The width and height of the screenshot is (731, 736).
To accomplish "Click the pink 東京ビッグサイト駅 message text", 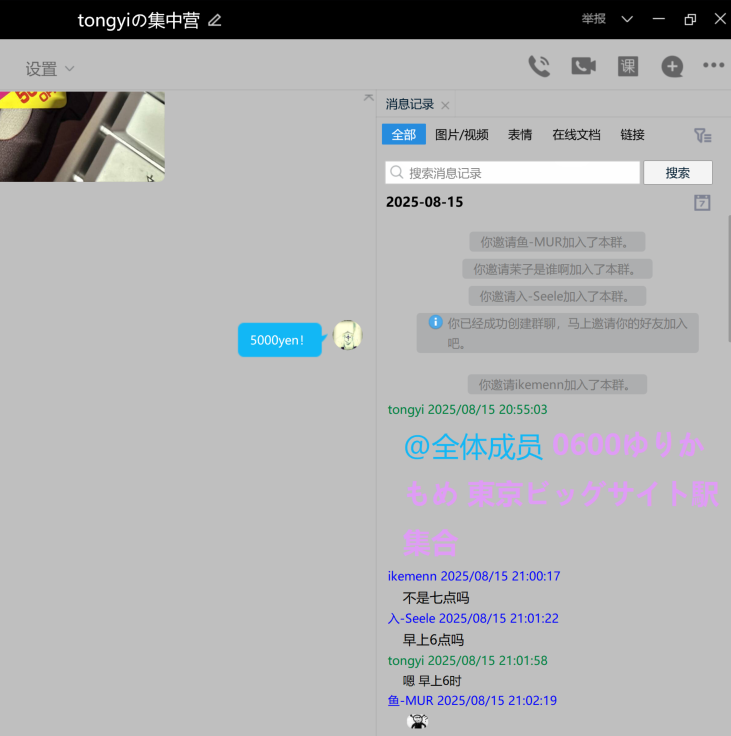I will tap(592, 494).
